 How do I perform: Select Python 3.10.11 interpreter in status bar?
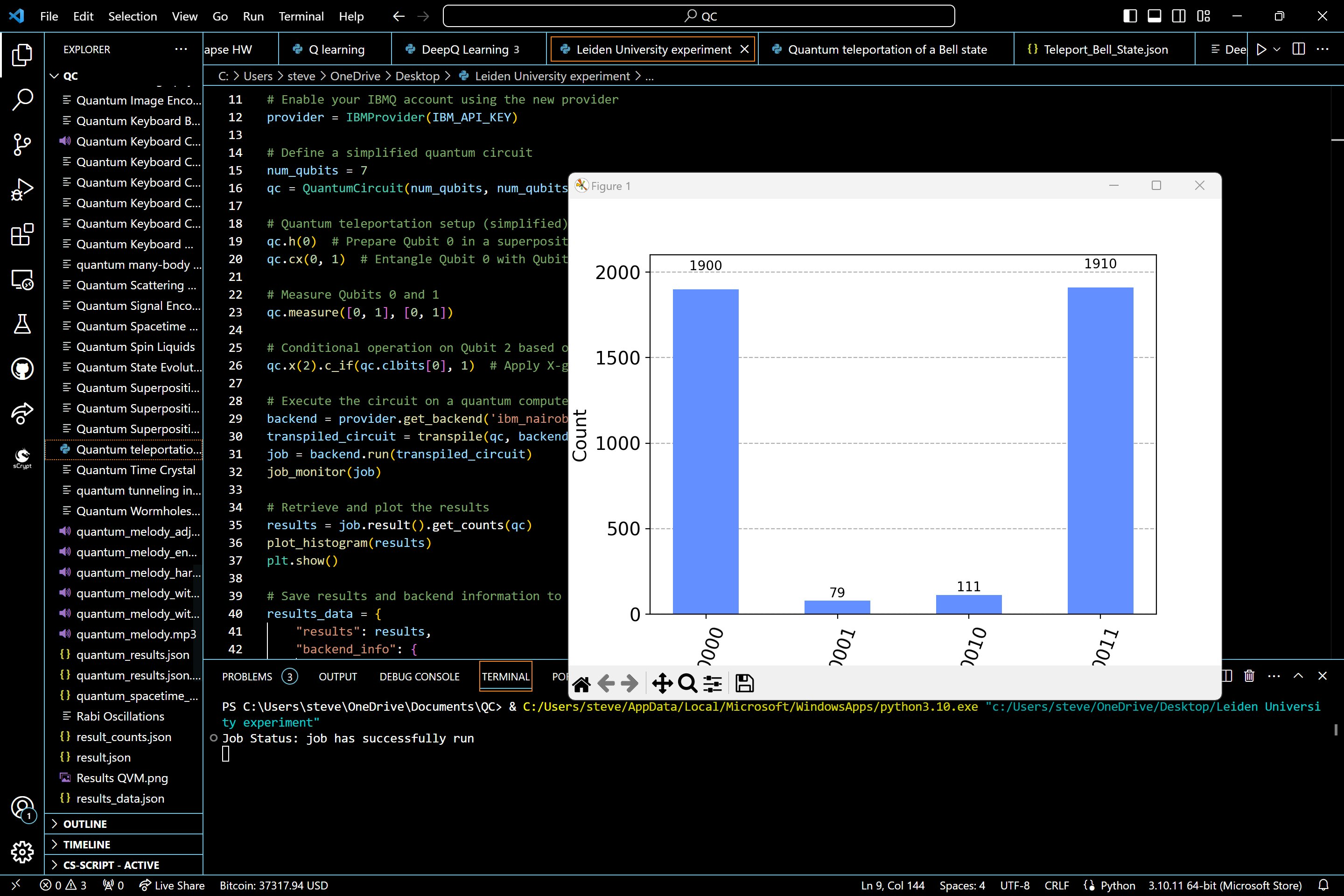1225,885
